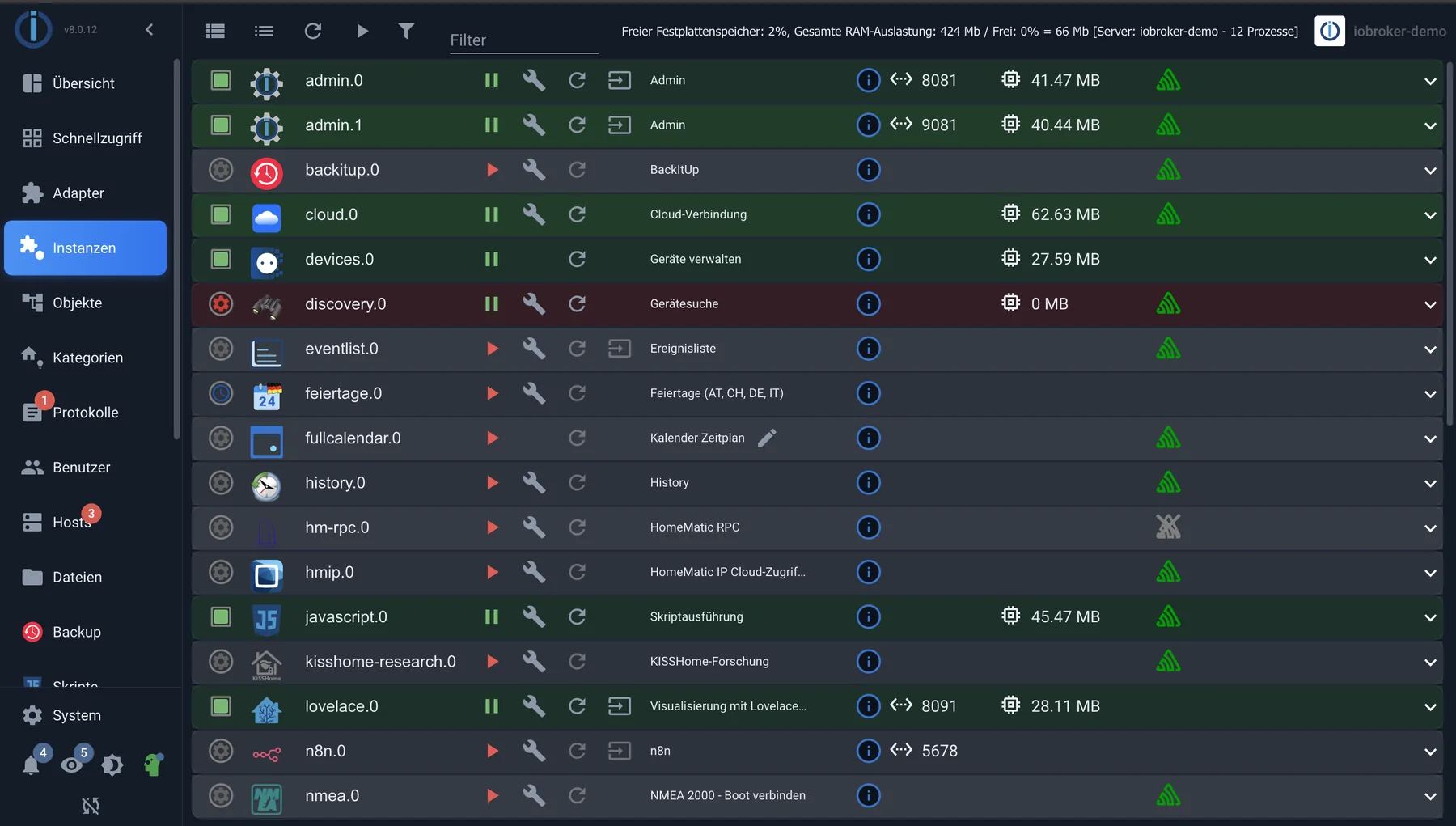This screenshot has height=826, width=1456.
Task: Show info for hm-rpc.0
Action: pos(868,527)
